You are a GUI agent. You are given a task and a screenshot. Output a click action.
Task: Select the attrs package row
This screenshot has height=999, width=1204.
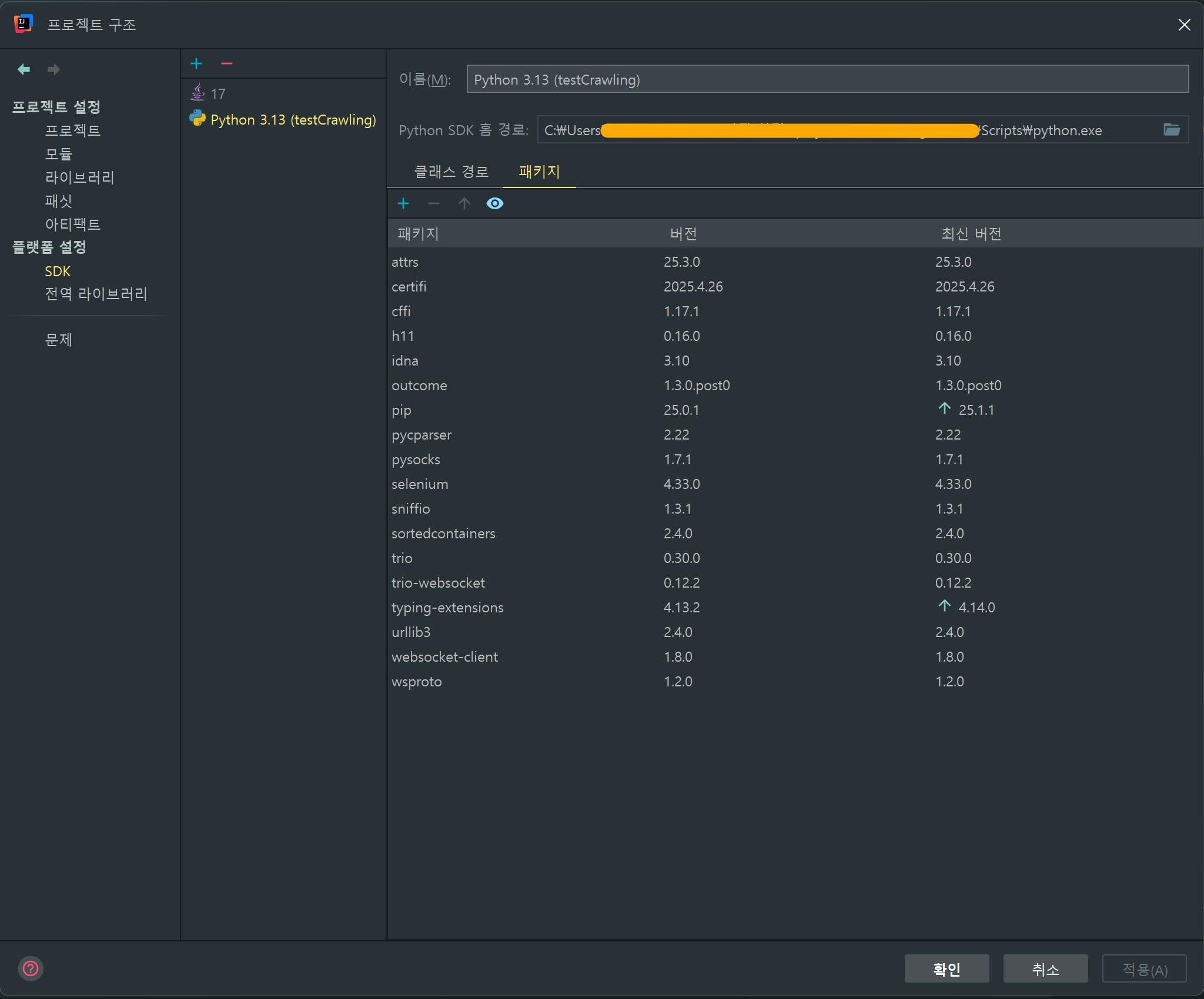pyautogui.click(x=795, y=262)
